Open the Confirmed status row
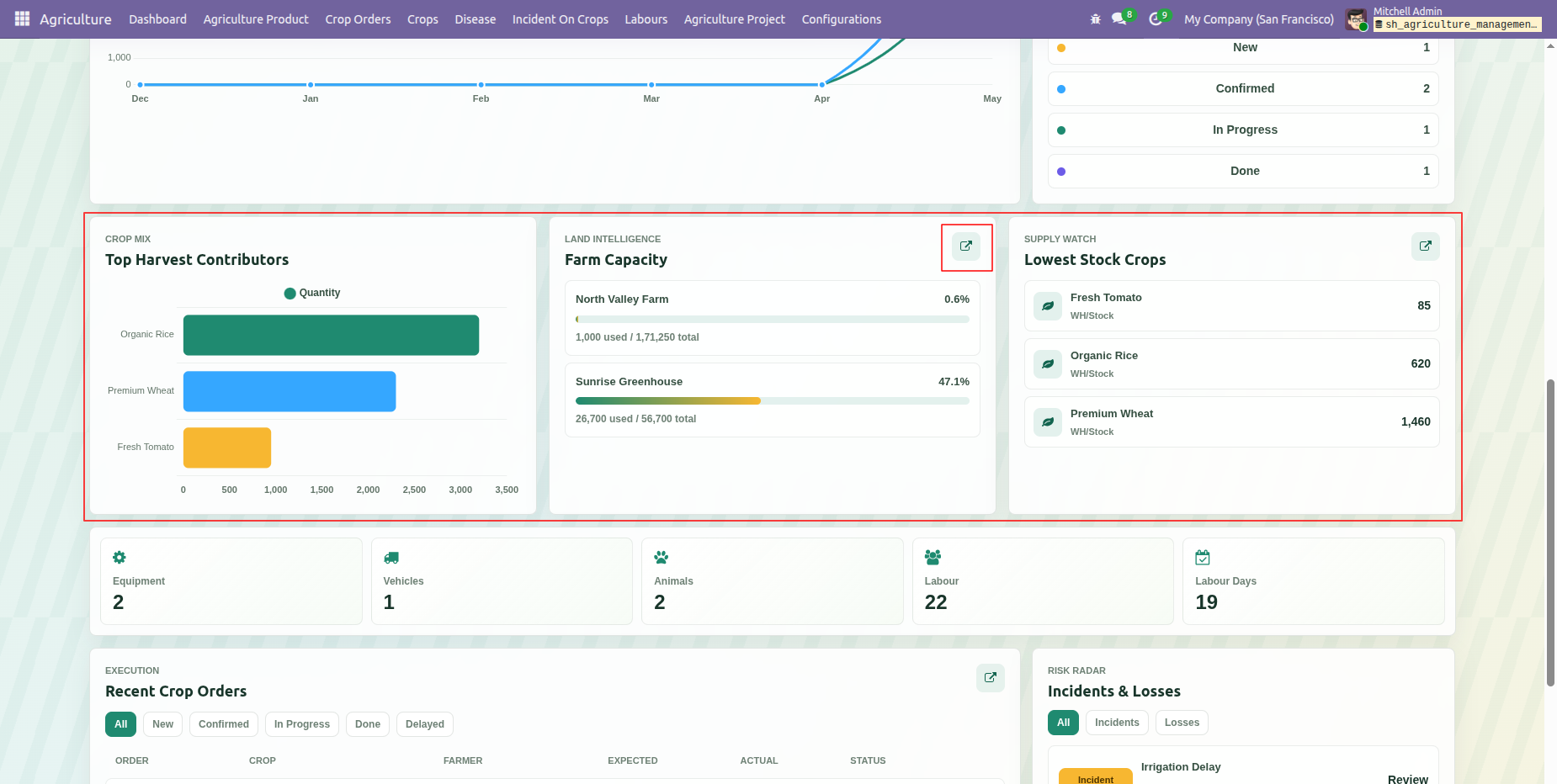Viewport: 1557px width, 784px height. pyautogui.click(x=1243, y=88)
